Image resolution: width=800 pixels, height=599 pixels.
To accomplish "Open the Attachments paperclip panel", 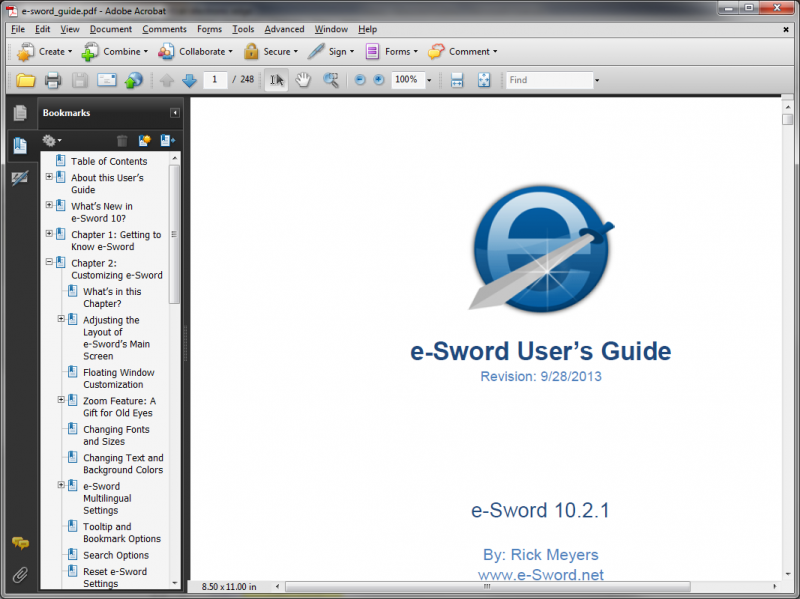I will coord(20,575).
